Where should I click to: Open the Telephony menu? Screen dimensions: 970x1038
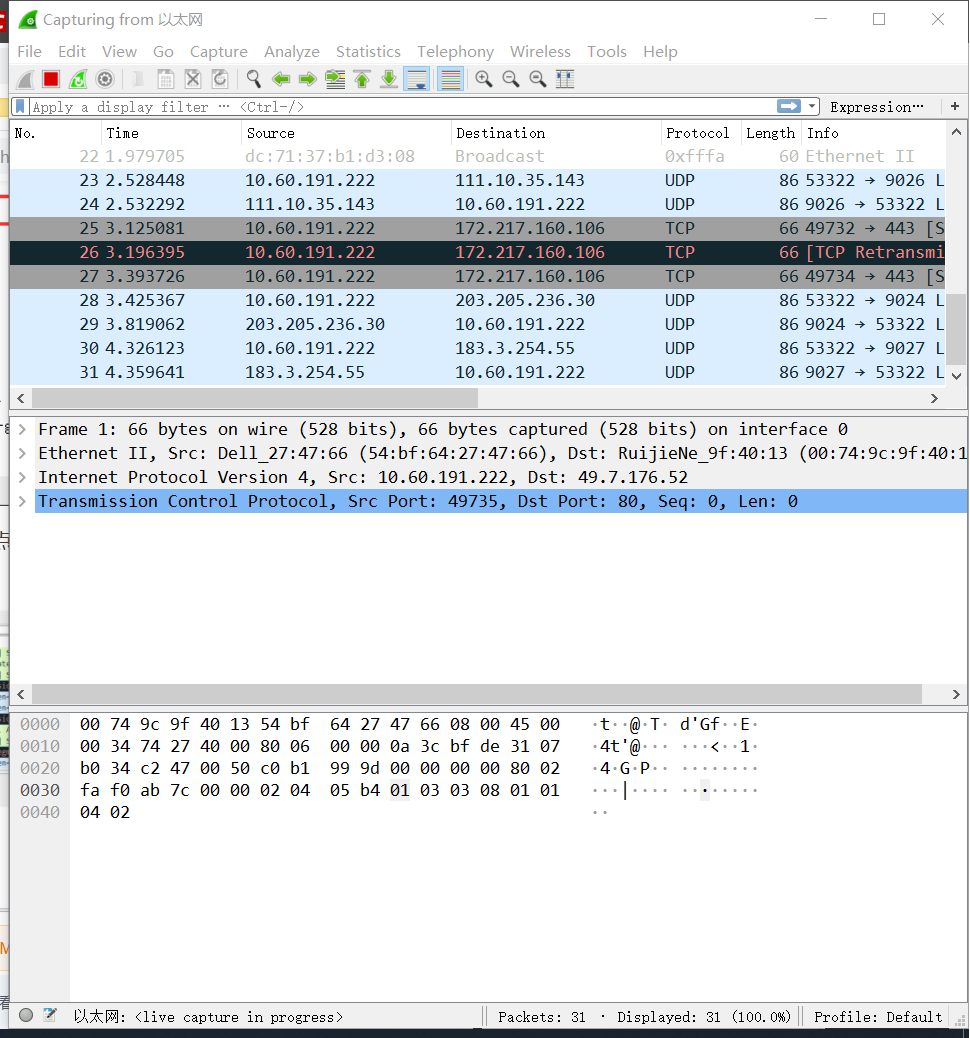coord(456,52)
